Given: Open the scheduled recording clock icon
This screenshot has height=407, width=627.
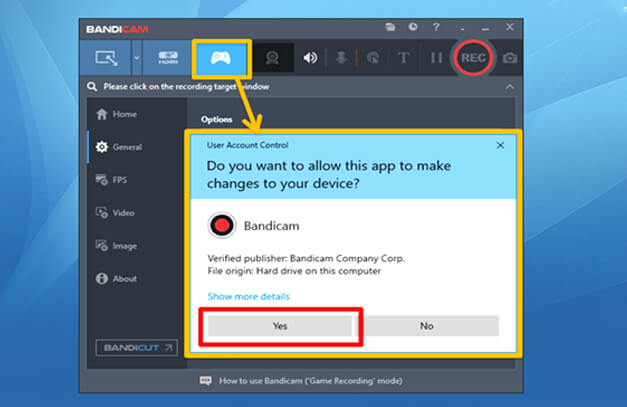Looking at the screenshot, I should (413, 27).
